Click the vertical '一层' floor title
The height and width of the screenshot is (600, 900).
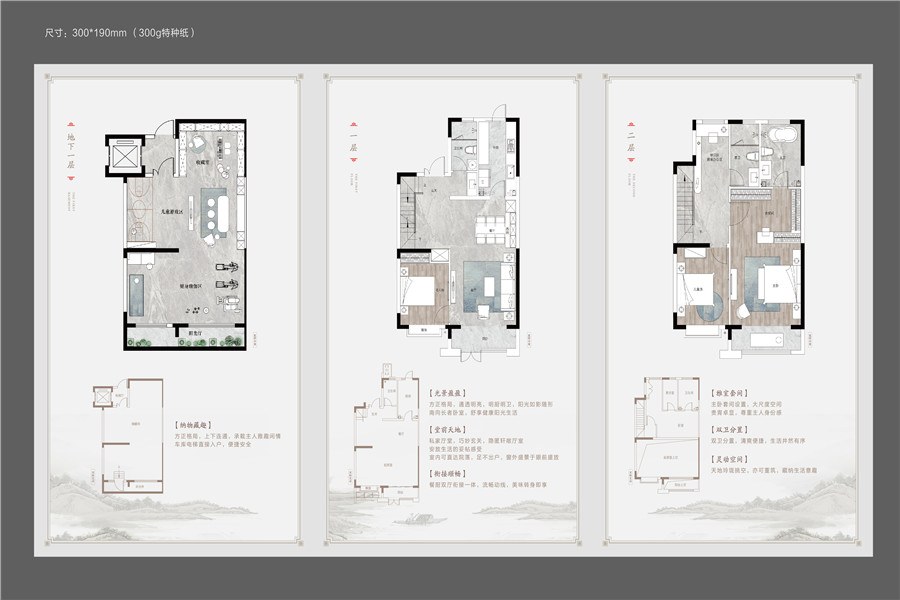354,142
